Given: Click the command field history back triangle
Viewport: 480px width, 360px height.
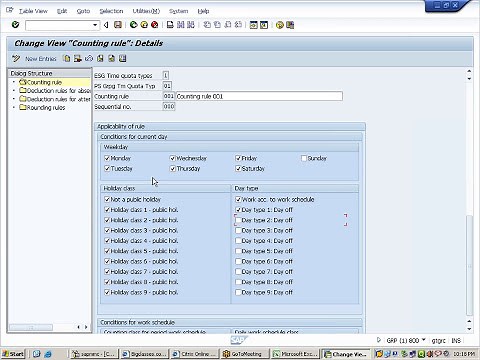Looking at the screenshot, I should tap(106, 25).
